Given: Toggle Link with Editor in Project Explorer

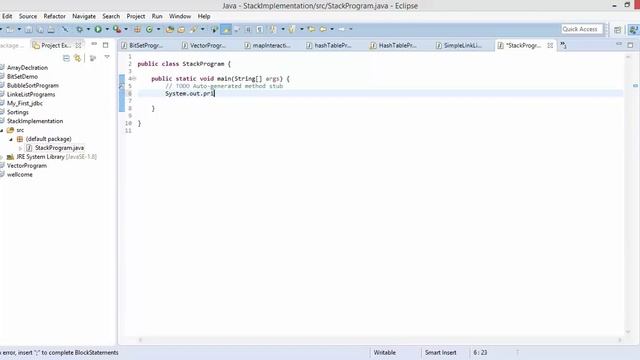Looking at the screenshot, I should [78, 58].
